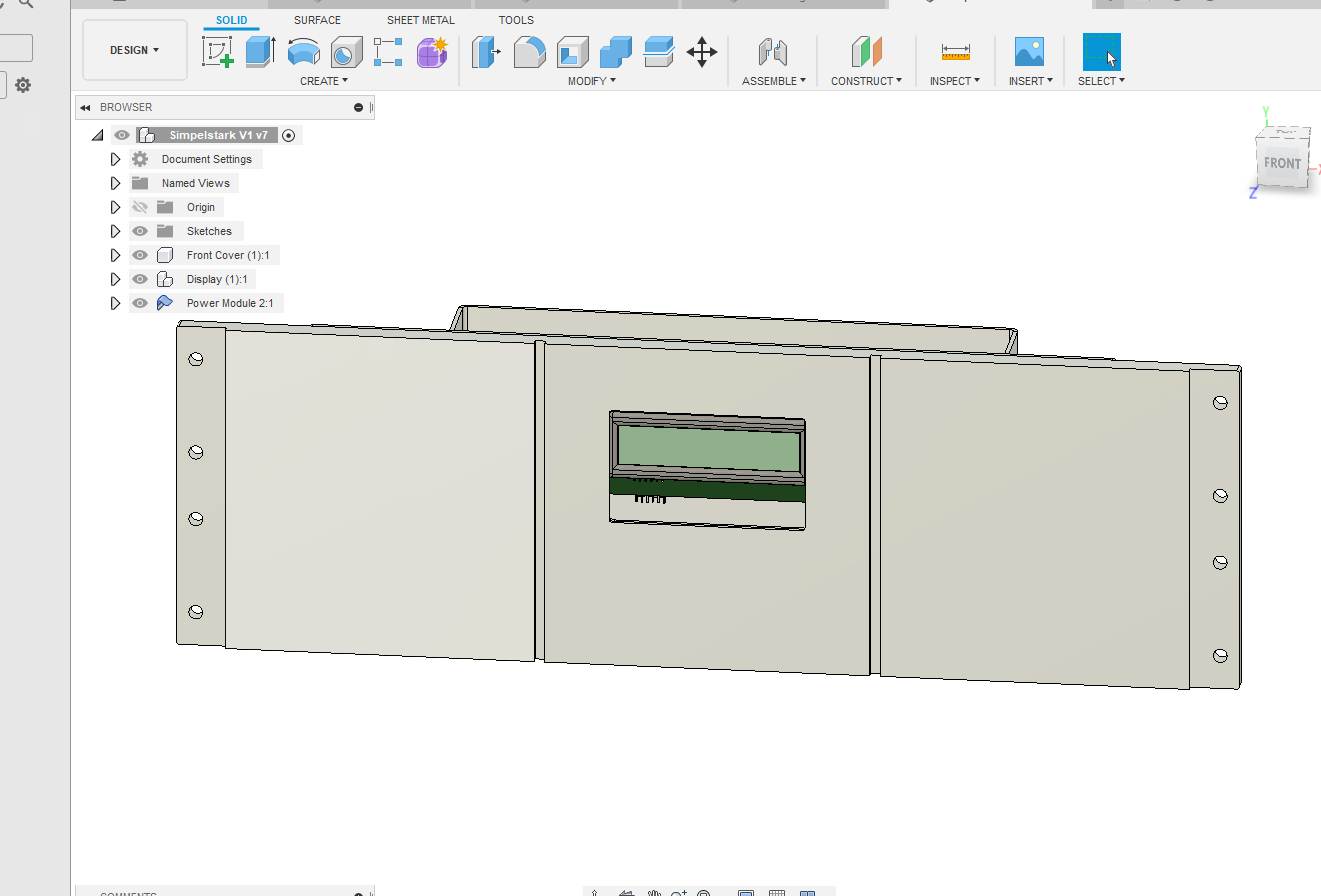This screenshot has width=1321, height=896.
Task: Select the Fillet tool
Action: tap(529, 52)
